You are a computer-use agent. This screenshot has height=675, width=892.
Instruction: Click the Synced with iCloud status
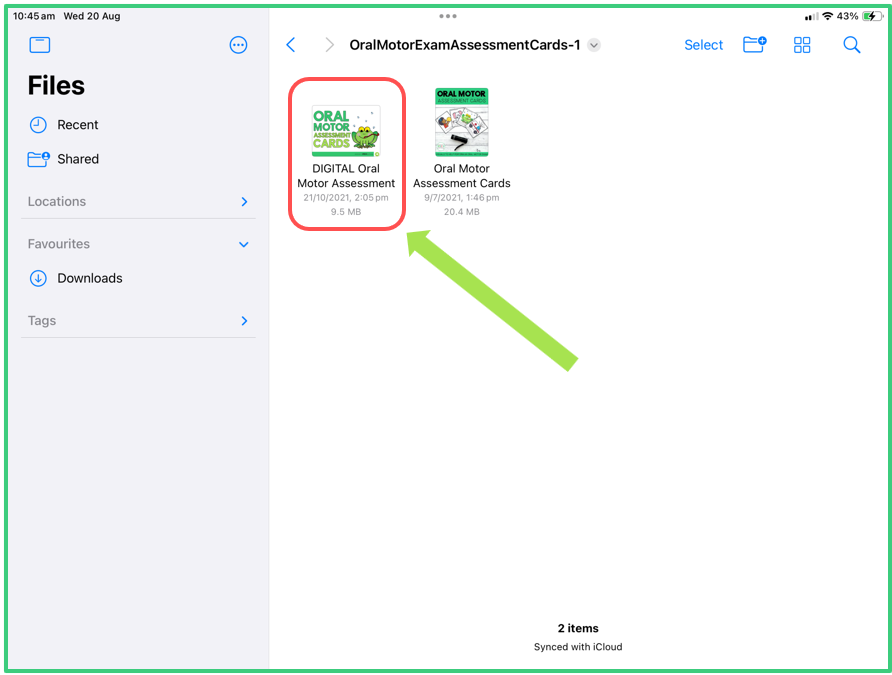pyautogui.click(x=578, y=647)
